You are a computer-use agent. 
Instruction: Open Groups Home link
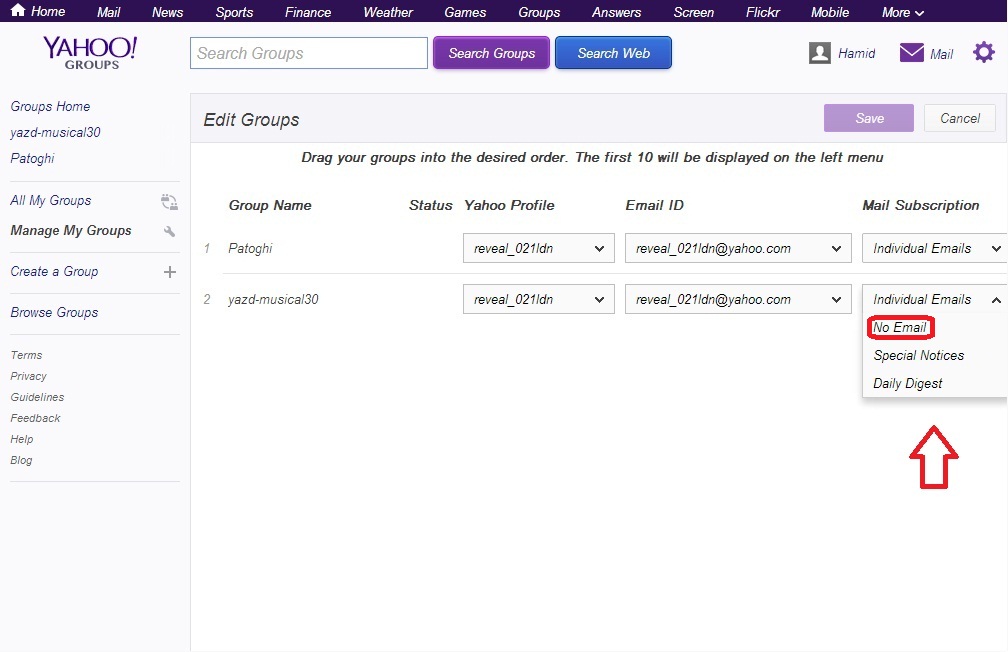click(x=50, y=106)
